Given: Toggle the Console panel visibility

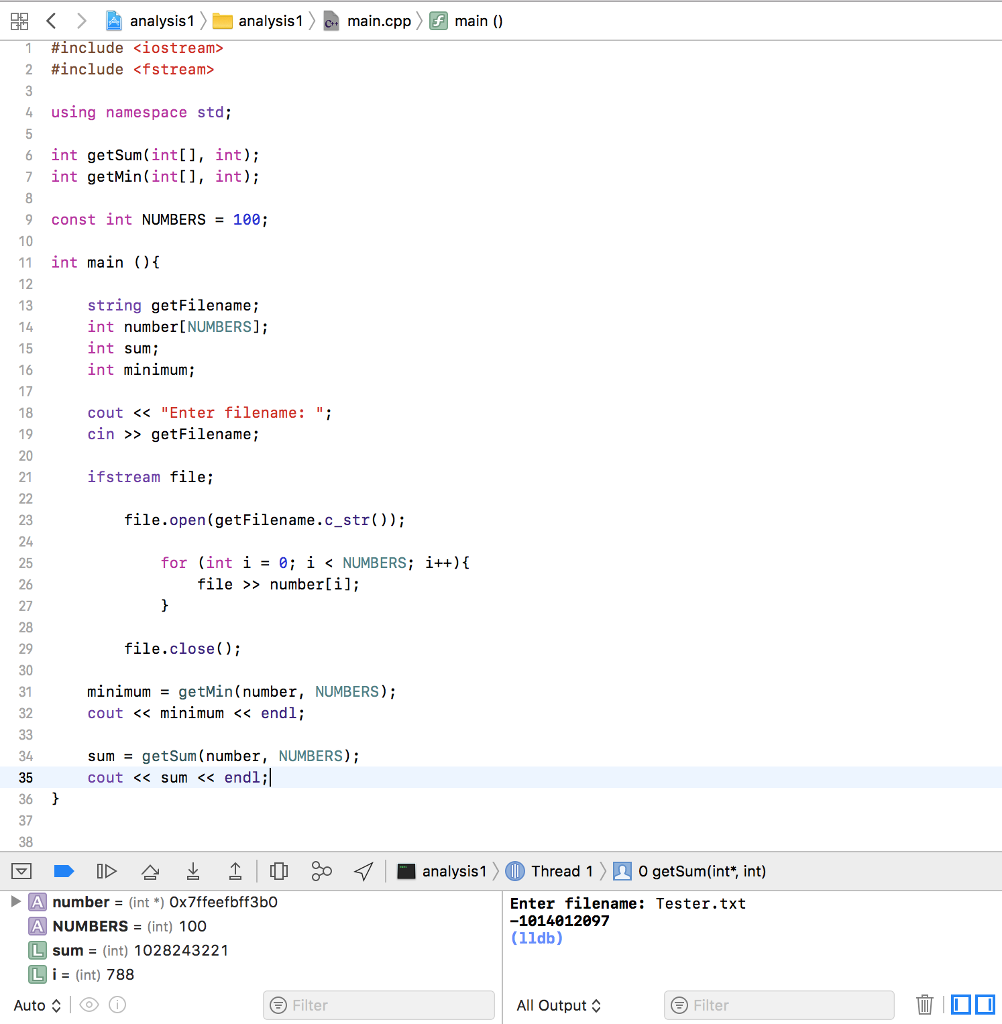Looking at the screenshot, I should [986, 1005].
